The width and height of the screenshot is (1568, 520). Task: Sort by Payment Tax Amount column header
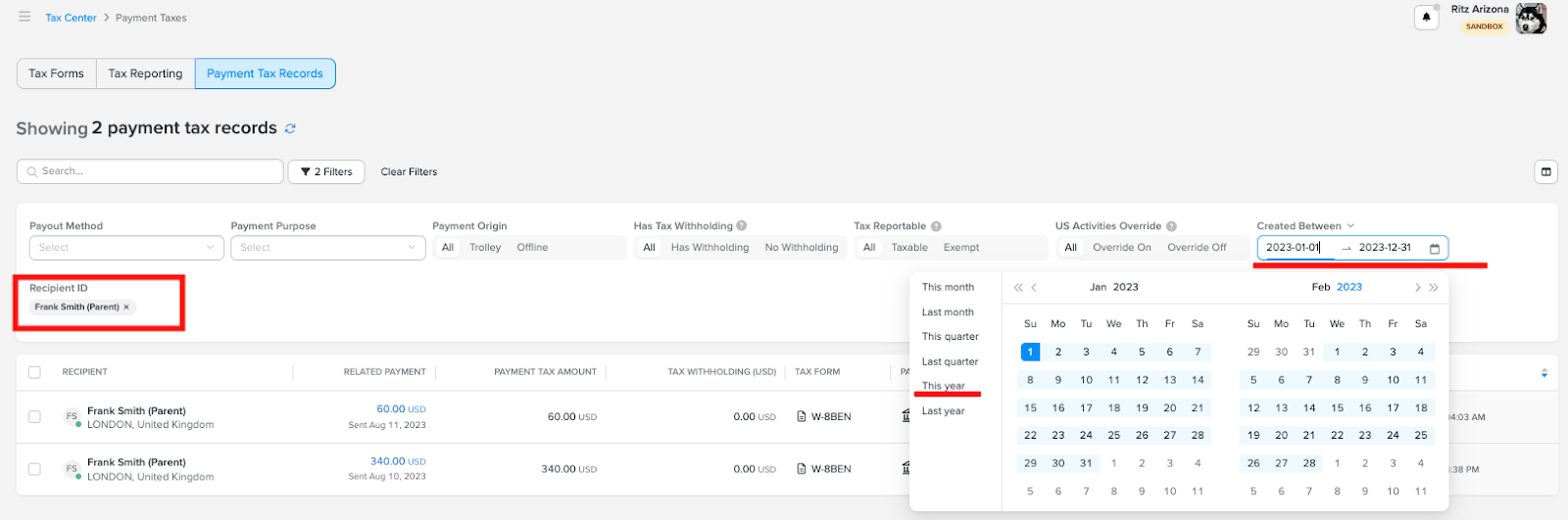(545, 372)
